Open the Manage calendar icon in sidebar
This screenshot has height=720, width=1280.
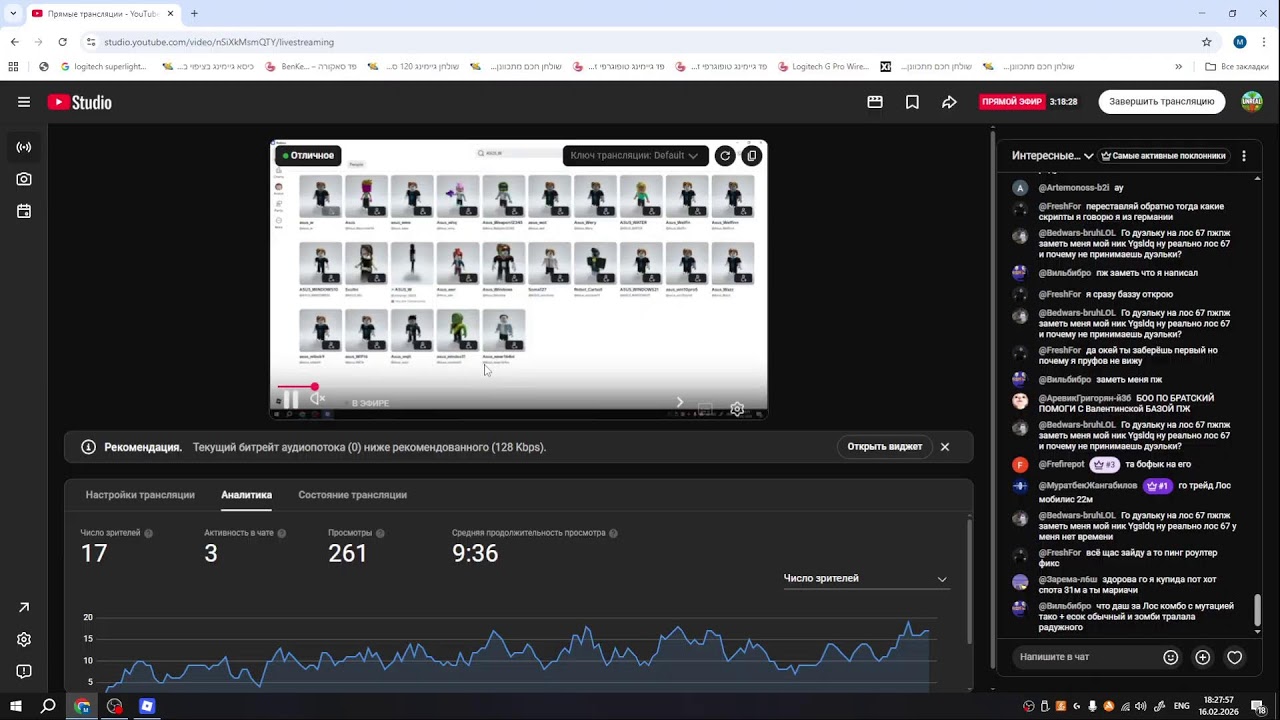coord(24,211)
